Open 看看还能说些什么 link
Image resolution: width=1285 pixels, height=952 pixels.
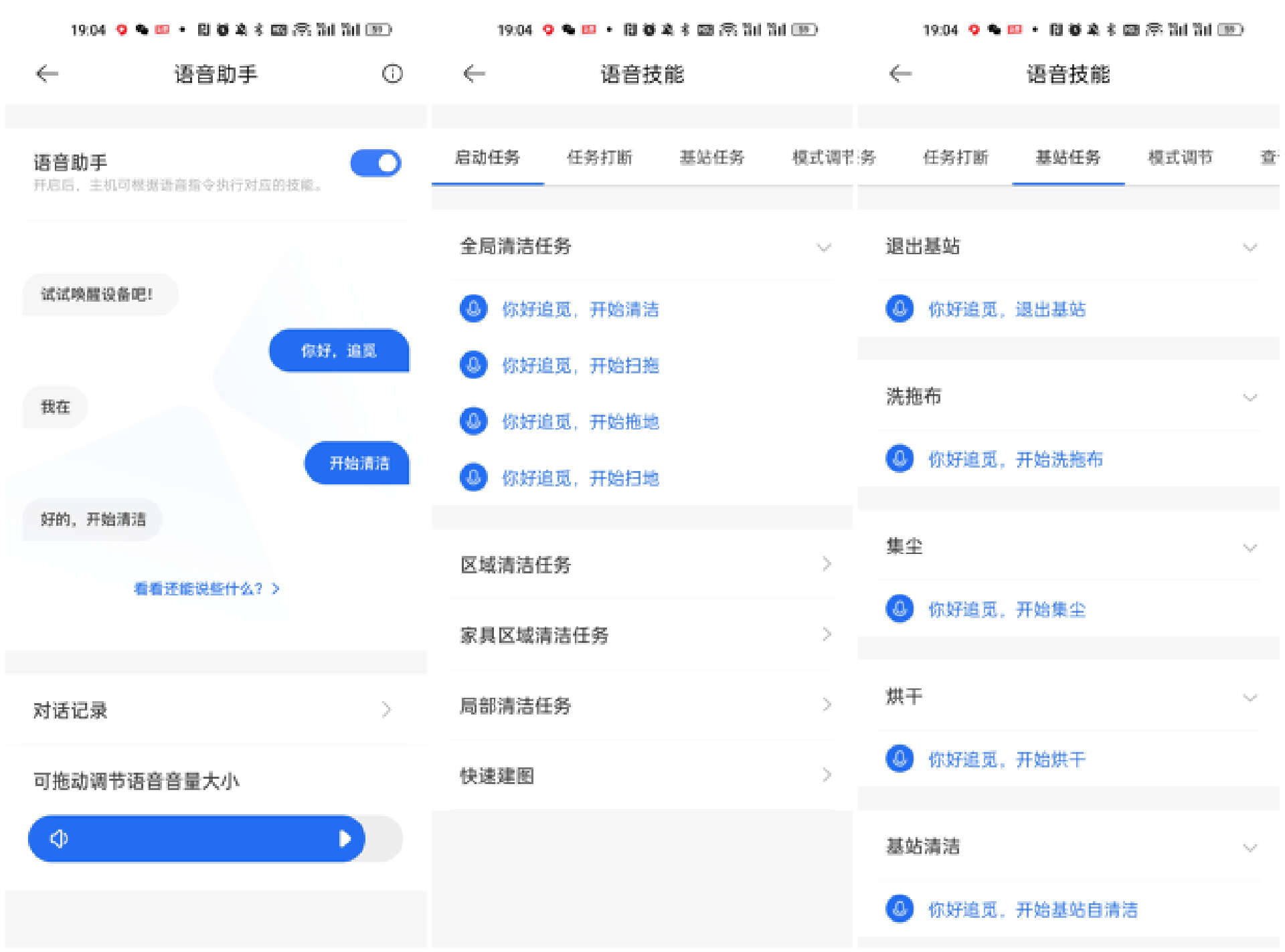tap(205, 589)
